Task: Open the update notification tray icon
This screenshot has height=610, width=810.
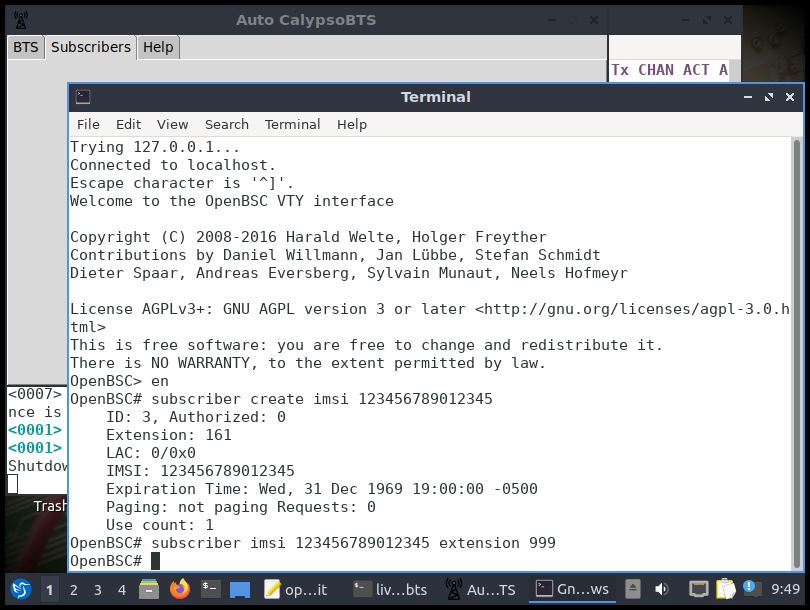Action: (x=750, y=587)
